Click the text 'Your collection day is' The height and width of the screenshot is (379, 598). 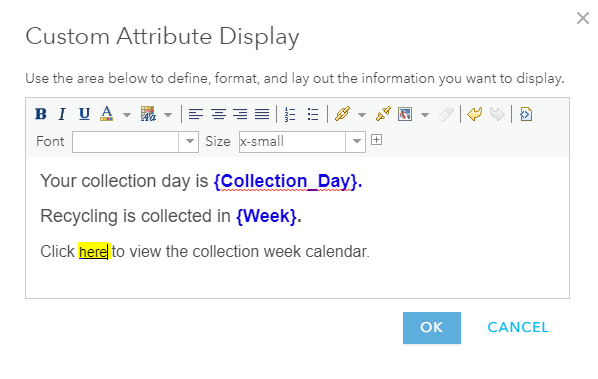(124, 181)
